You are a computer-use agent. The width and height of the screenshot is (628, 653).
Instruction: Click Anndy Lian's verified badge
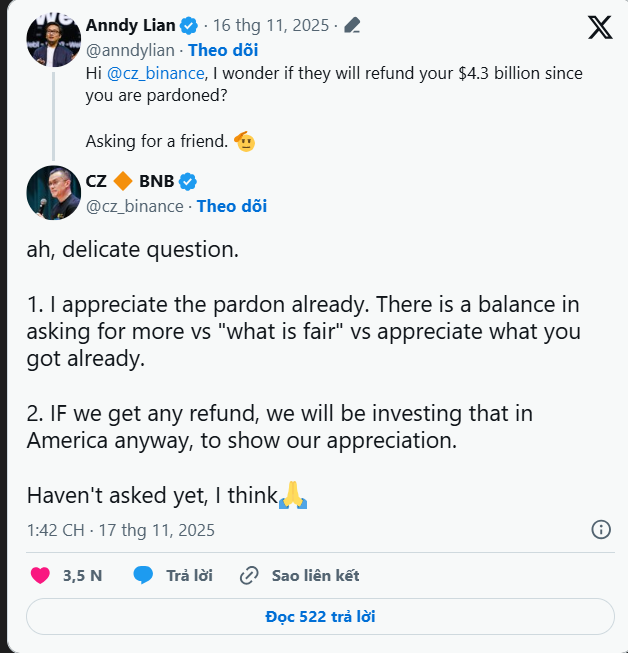[x=191, y=25]
